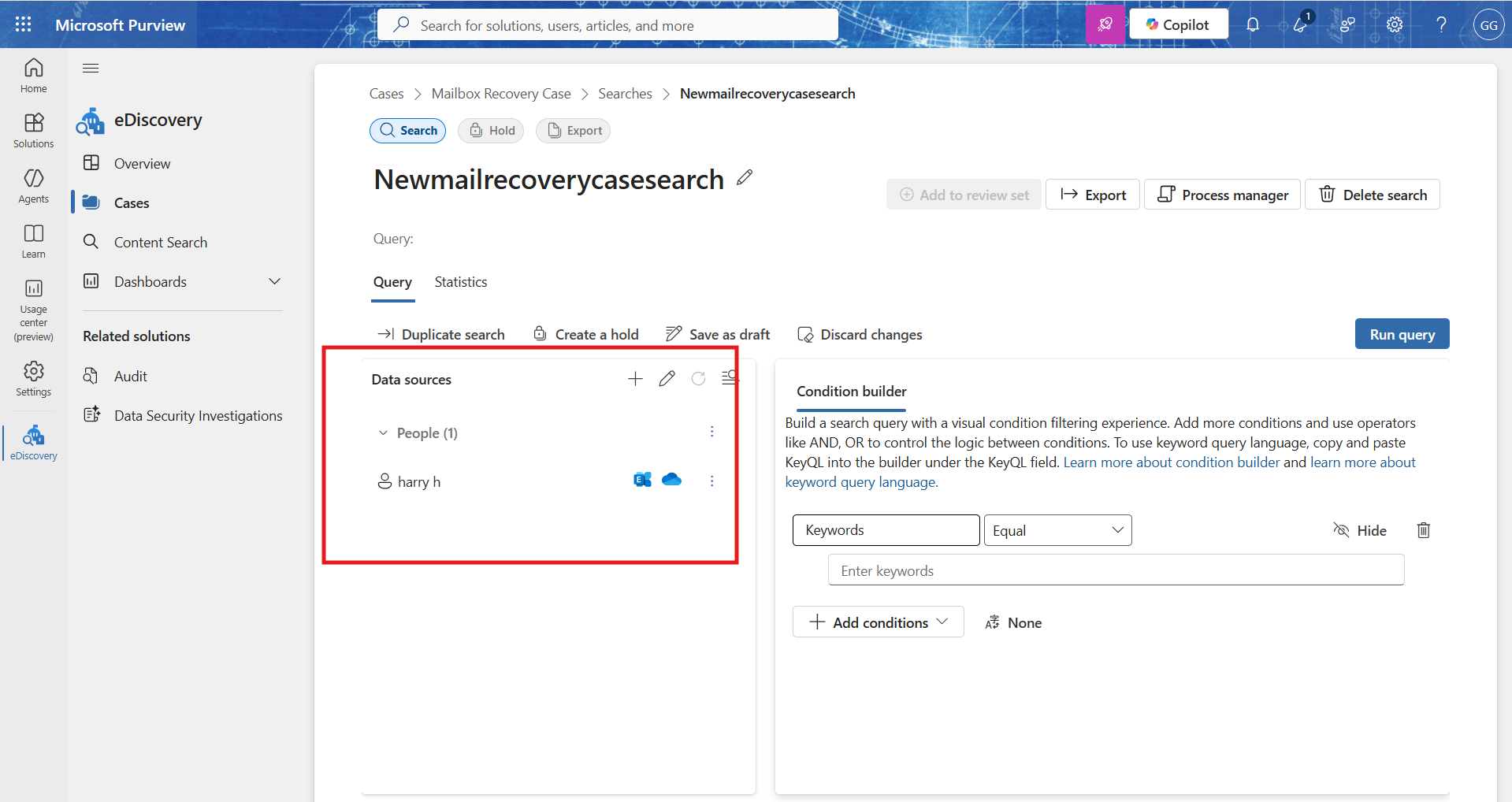Open Learn in the left rail
Image resolution: width=1512 pixels, height=802 pixels.
pyautogui.click(x=33, y=241)
